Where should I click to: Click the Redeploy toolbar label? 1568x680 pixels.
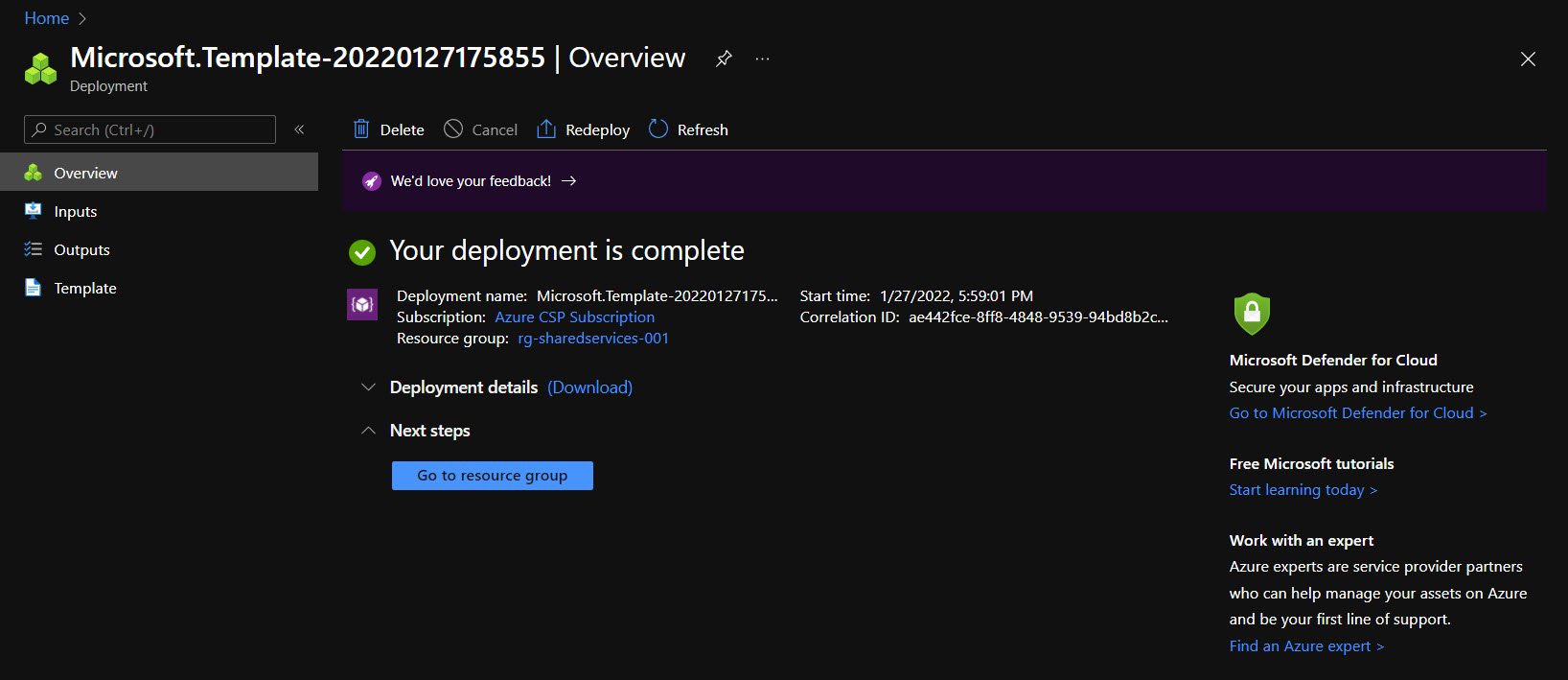click(598, 130)
